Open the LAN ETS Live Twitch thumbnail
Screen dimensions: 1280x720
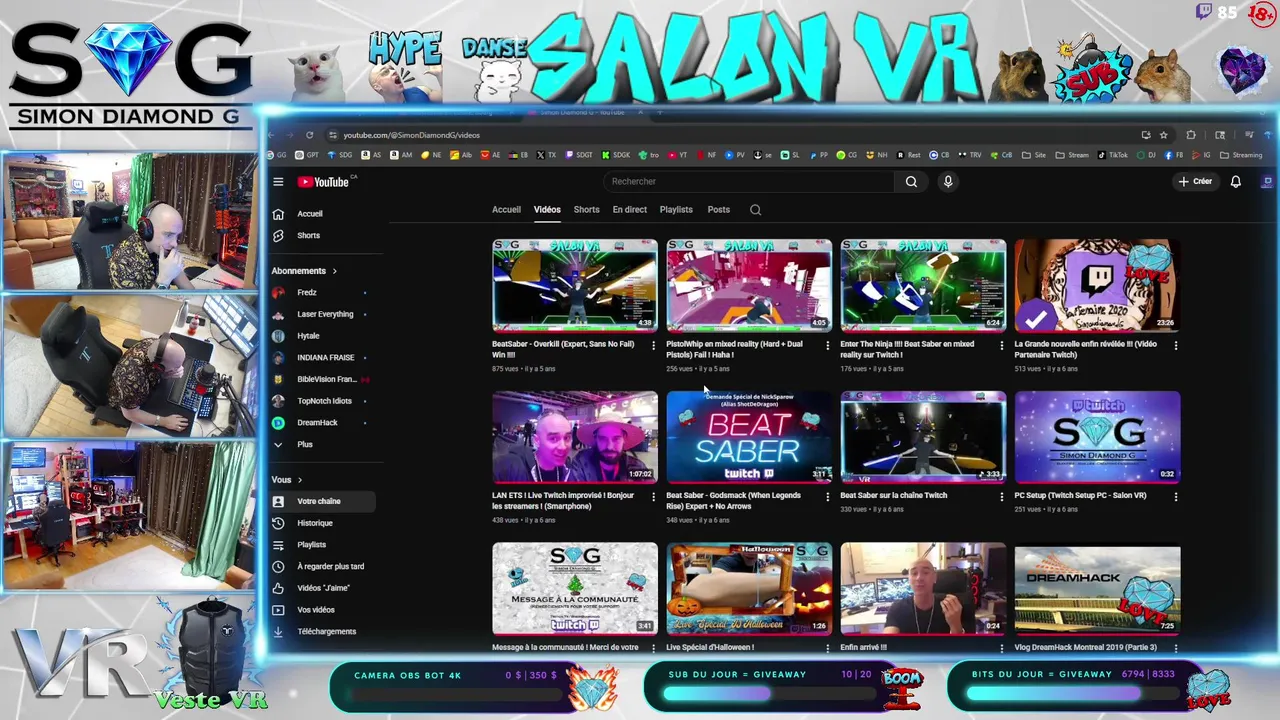pos(575,436)
